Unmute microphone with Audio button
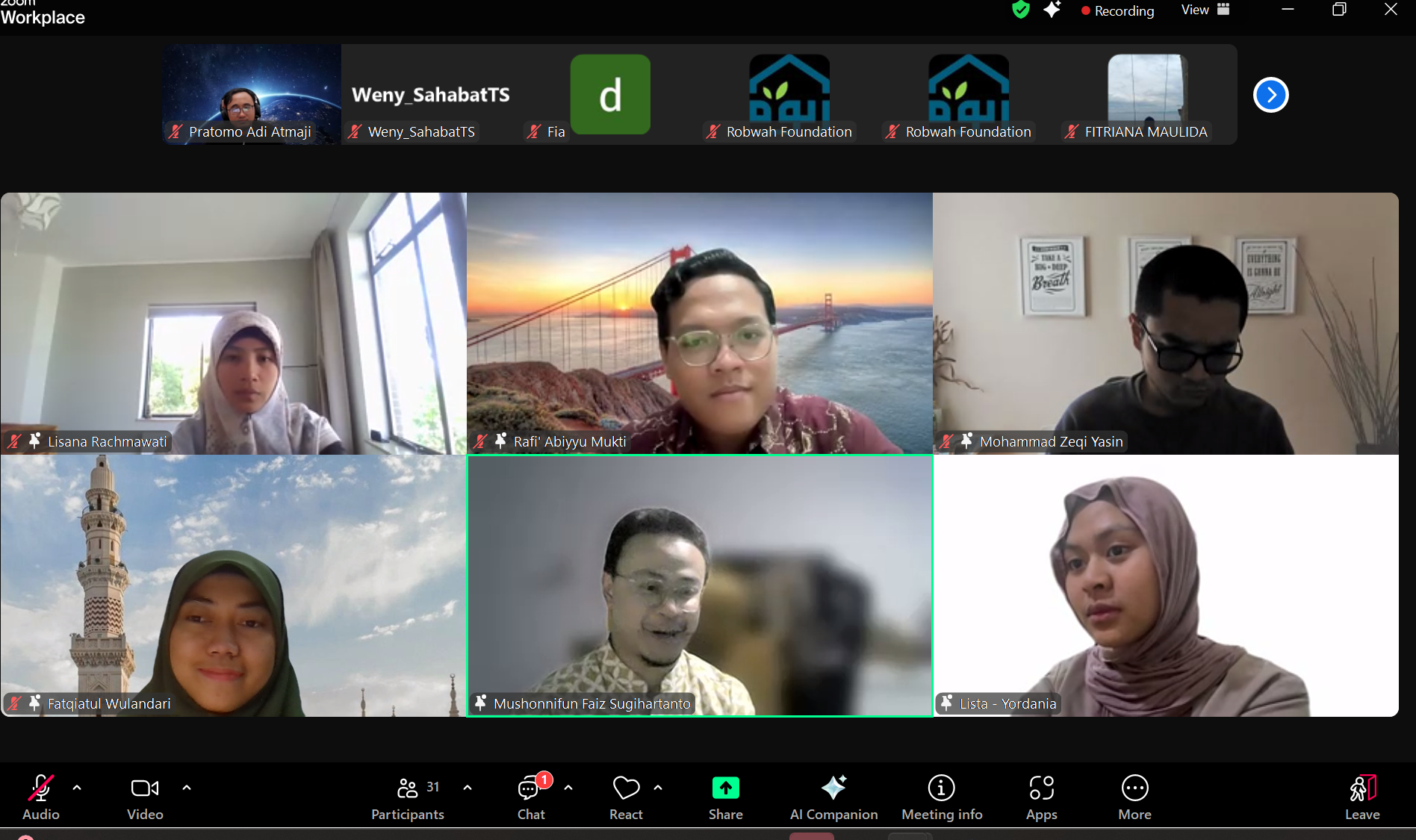Viewport: 1416px width, 840px height. [41, 796]
